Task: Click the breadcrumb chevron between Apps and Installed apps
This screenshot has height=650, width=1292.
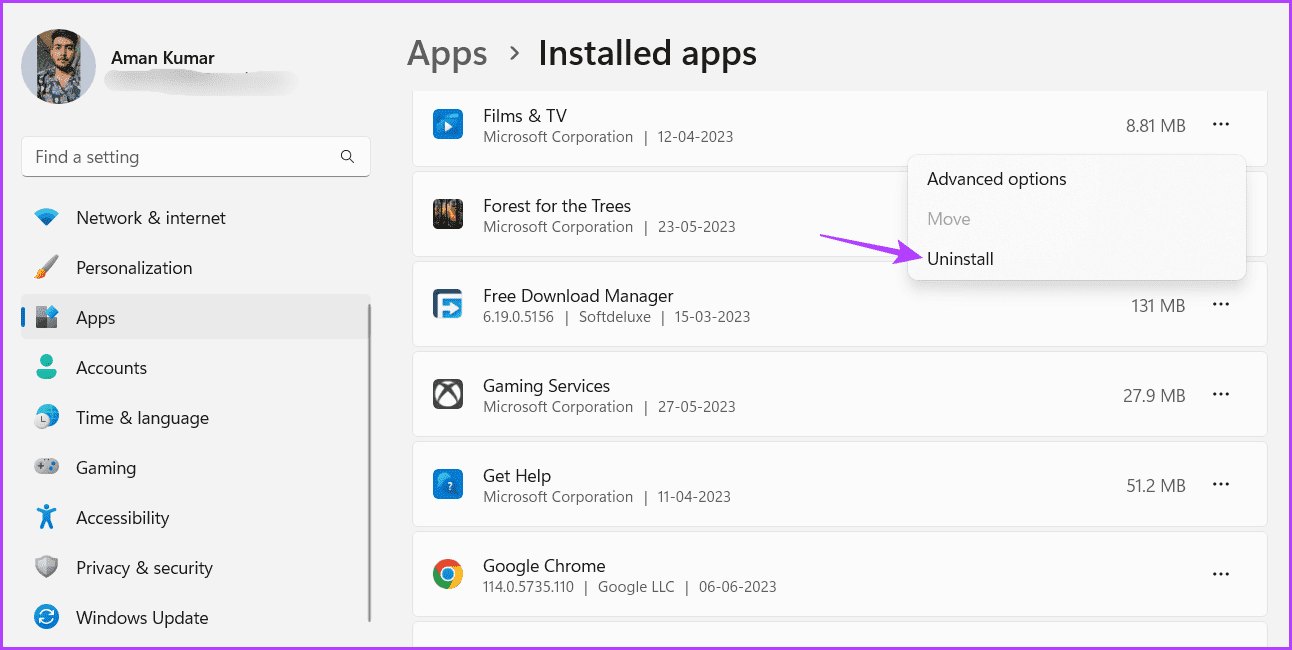Action: tap(514, 54)
